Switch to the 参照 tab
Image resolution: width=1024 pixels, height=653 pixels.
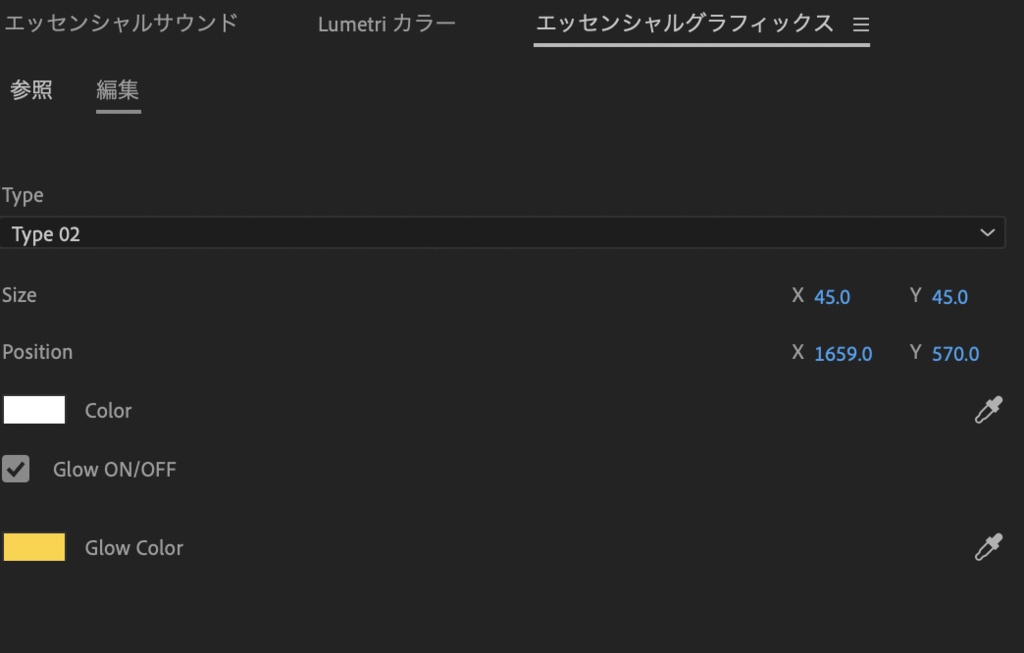point(31,89)
